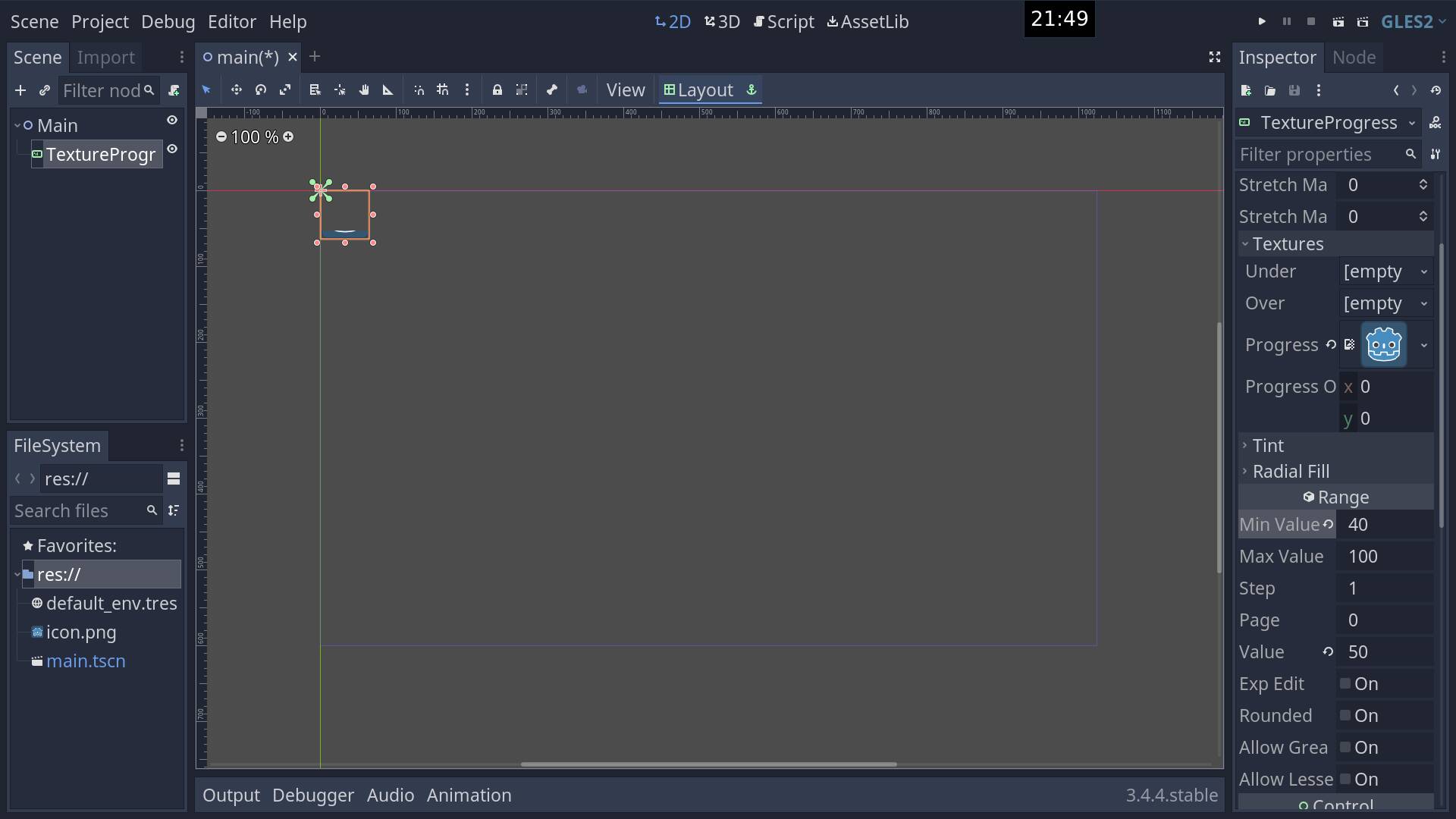
Task: Create a new resource in the Inspector
Action: click(x=1246, y=90)
